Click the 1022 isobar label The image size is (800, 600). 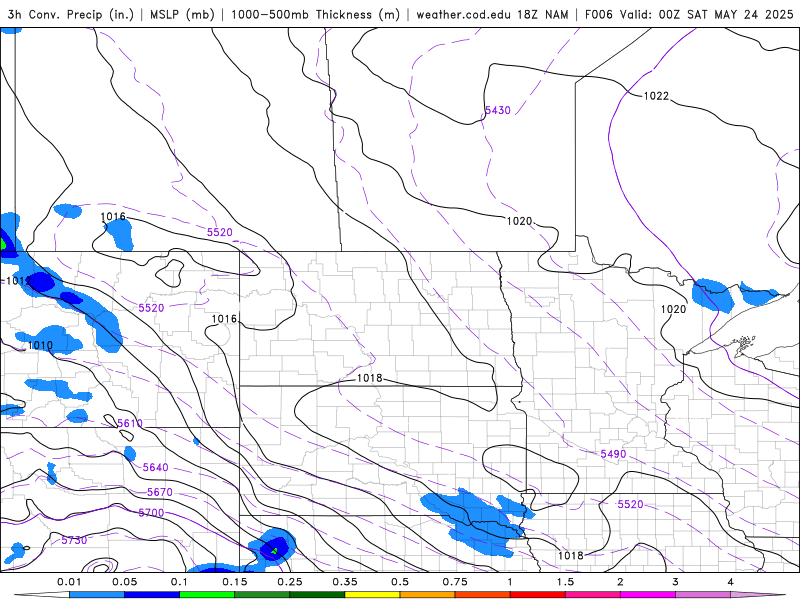click(656, 96)
